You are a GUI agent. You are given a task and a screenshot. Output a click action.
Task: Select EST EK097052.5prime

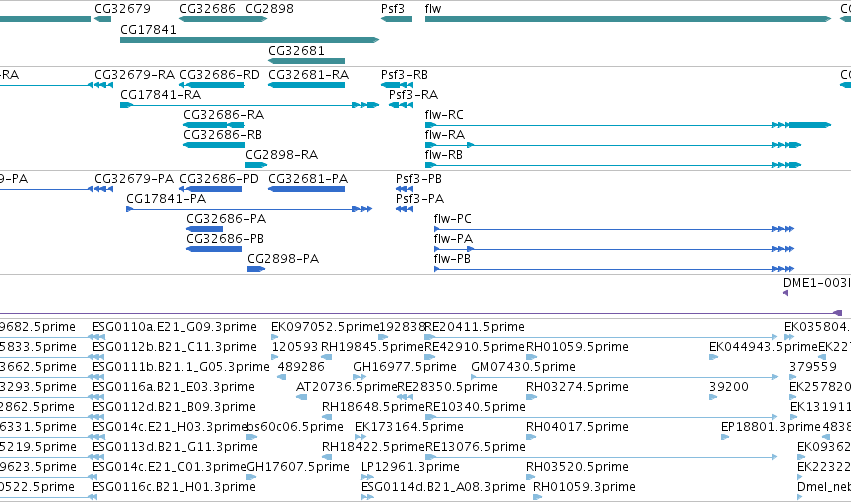tap(325, 327)
